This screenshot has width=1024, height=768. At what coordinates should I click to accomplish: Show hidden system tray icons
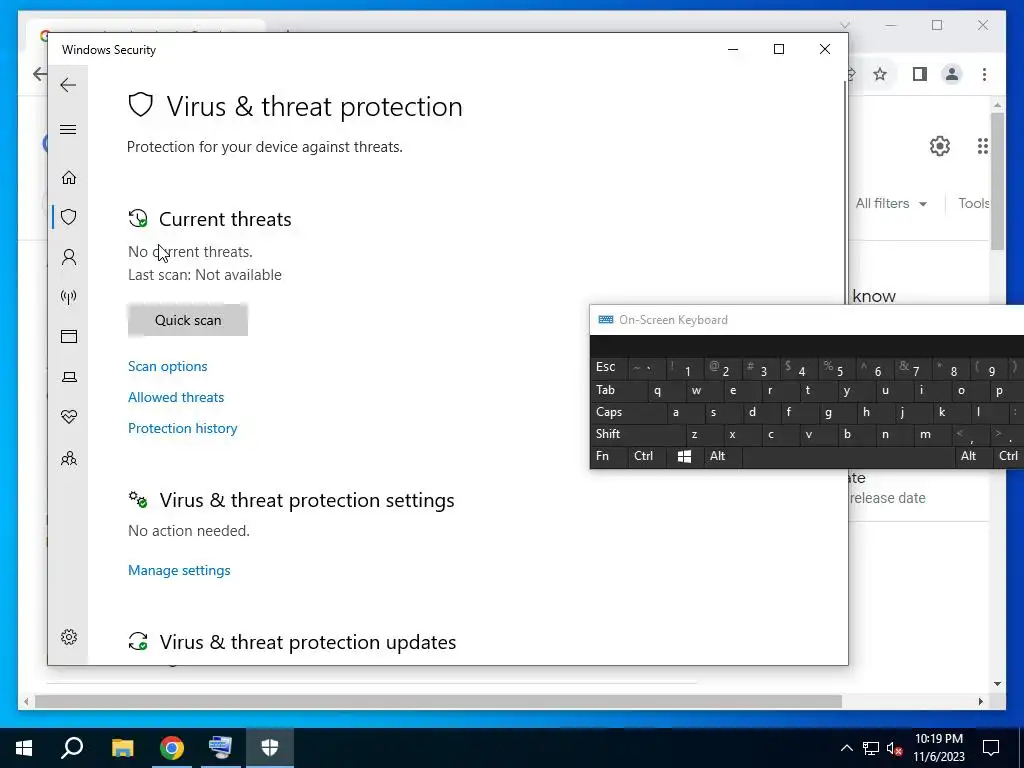846,748
